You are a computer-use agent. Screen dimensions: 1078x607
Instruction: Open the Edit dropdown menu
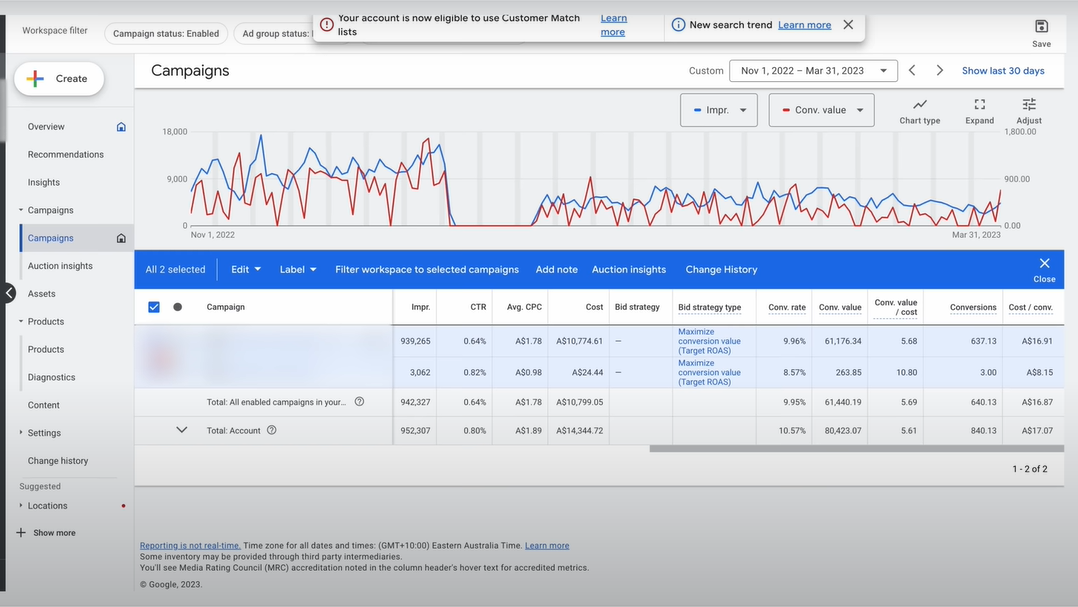[x=246, y=269]
